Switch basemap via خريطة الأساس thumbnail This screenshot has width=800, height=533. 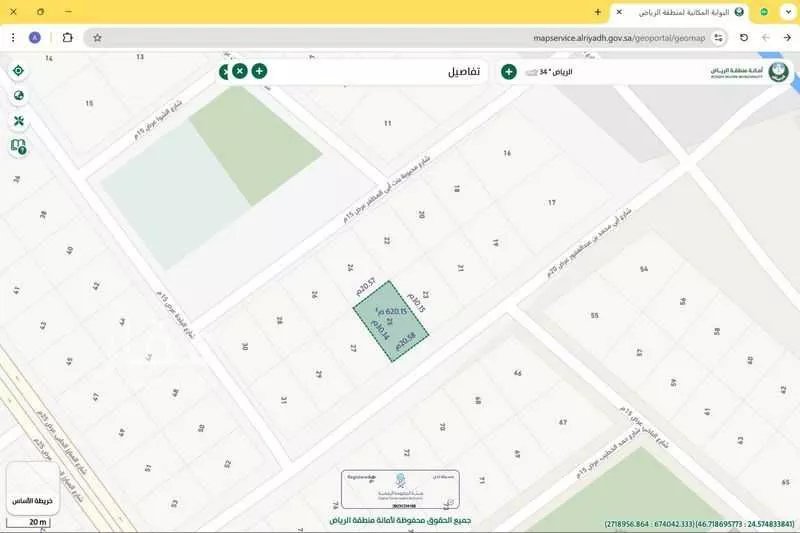(32, 489)
